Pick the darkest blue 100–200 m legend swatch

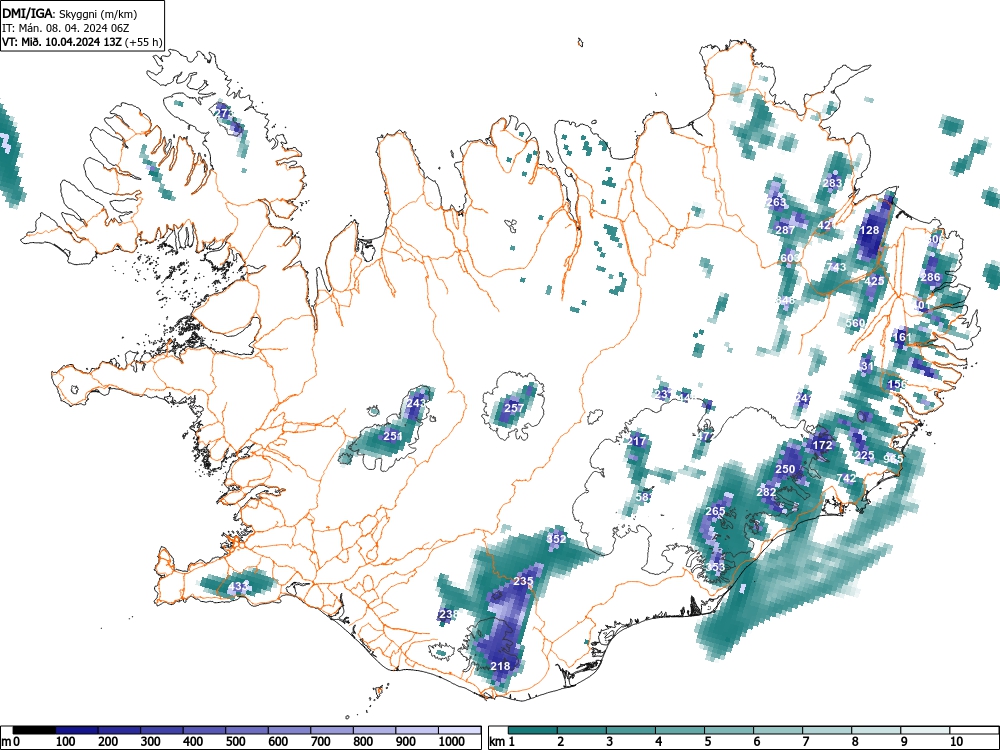(x=77, y=730)
